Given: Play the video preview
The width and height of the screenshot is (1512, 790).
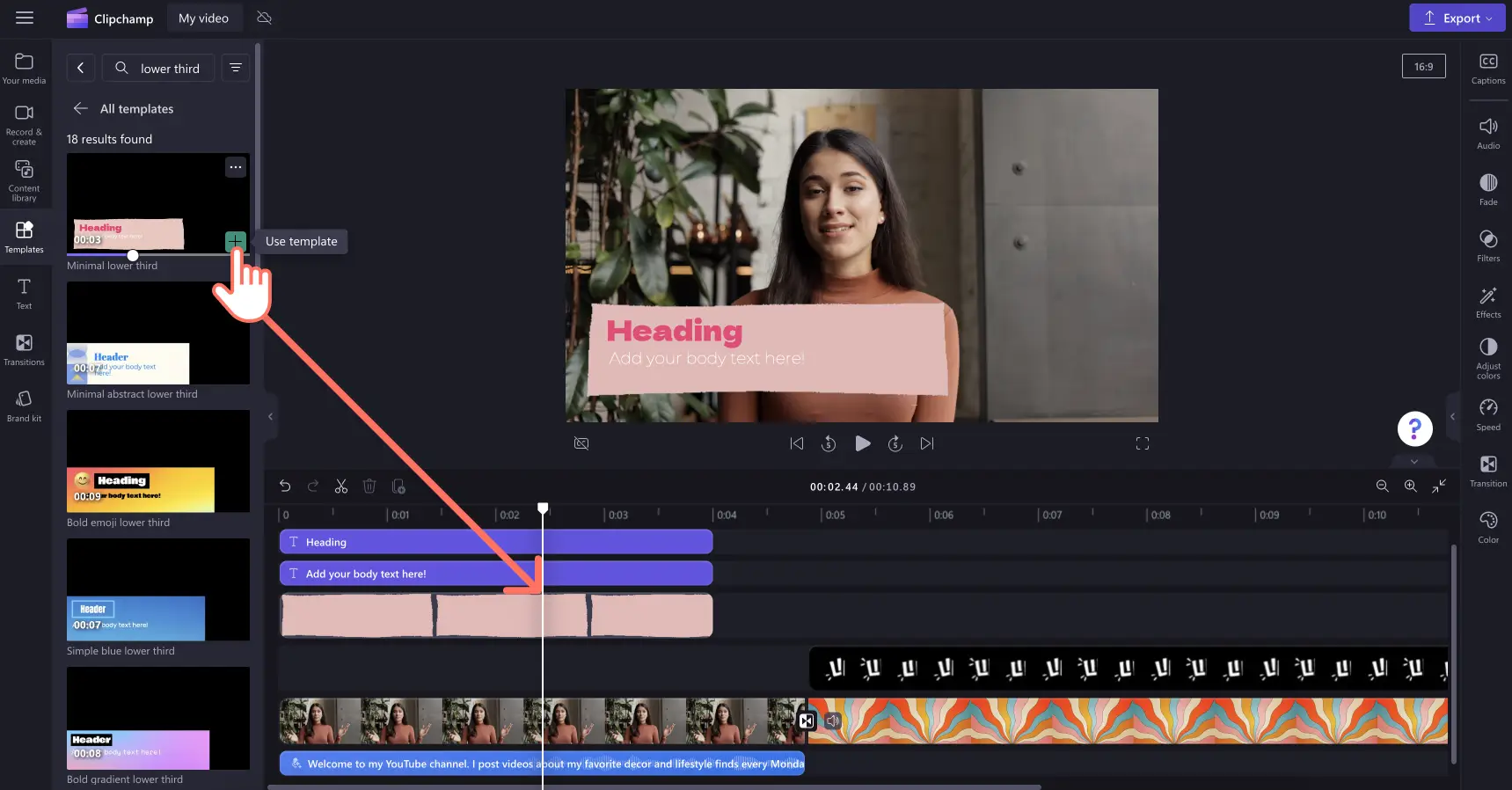Looking at the screenshot, I should tap(863, 443).
